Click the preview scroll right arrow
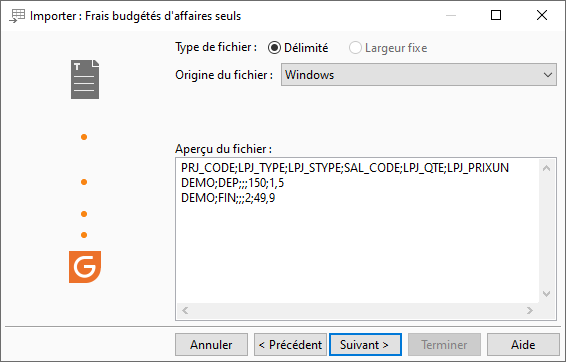The image size is (566, 362). pyautogui.click(x=530, y=310)
